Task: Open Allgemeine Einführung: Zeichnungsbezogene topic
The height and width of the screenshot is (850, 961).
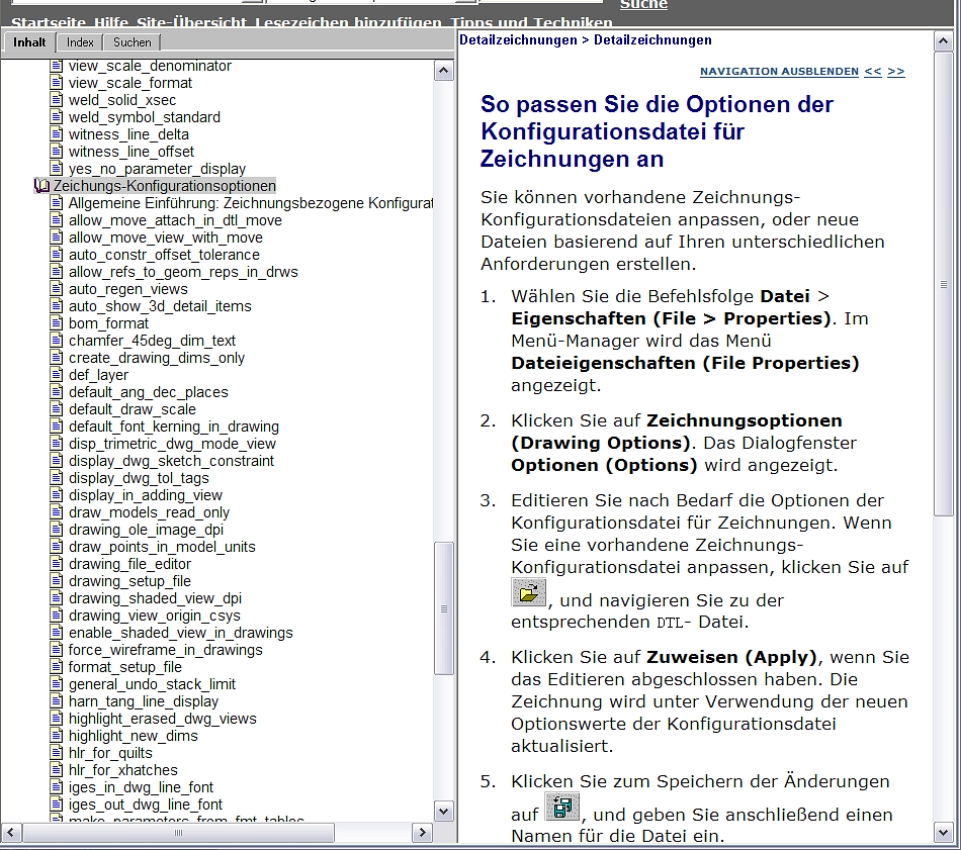Action: point(250,203)
